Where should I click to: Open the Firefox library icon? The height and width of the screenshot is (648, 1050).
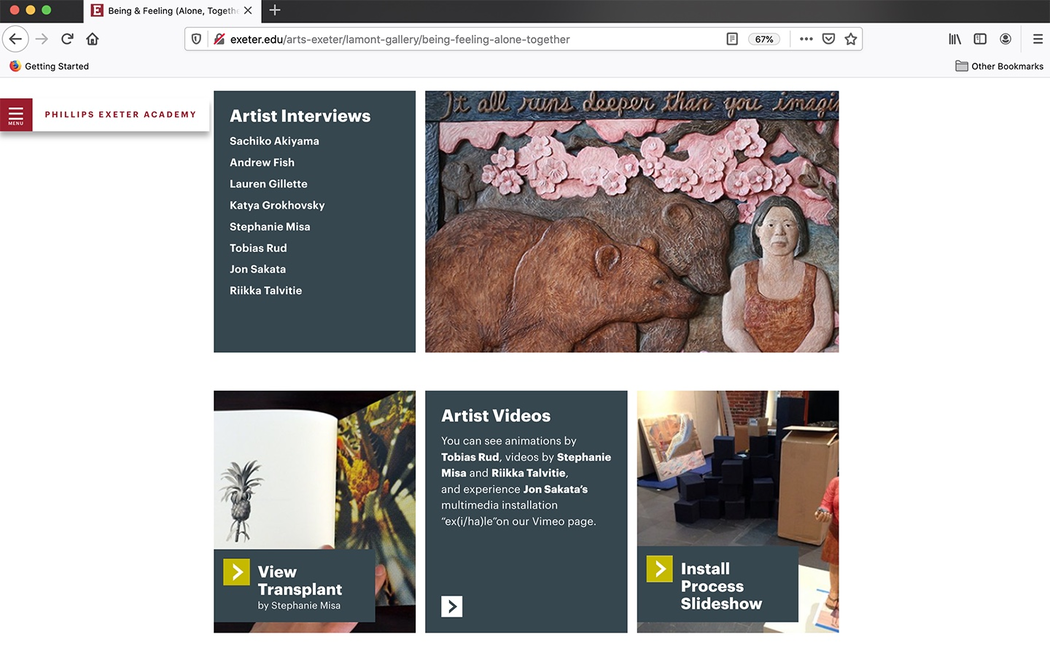click(955, 39)
